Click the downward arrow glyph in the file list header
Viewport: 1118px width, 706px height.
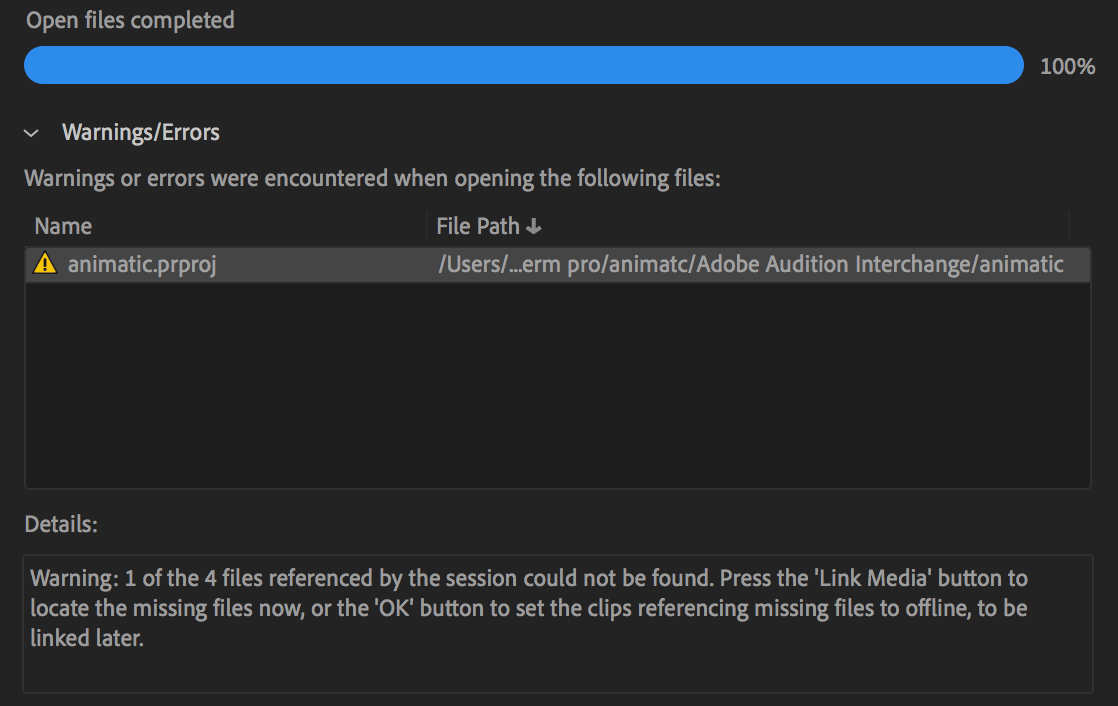(x=535, y=226)
